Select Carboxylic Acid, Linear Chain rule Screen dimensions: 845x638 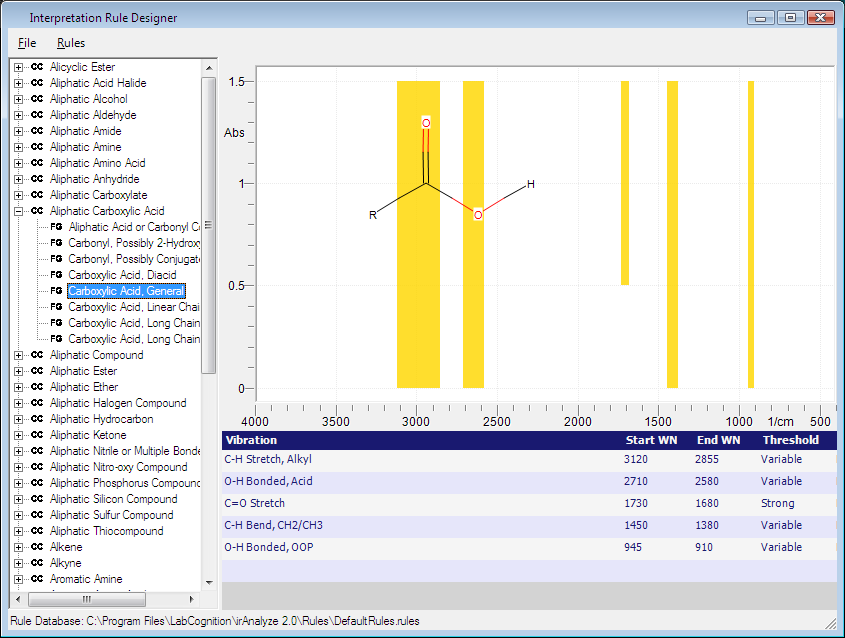(x=133, y=307)
